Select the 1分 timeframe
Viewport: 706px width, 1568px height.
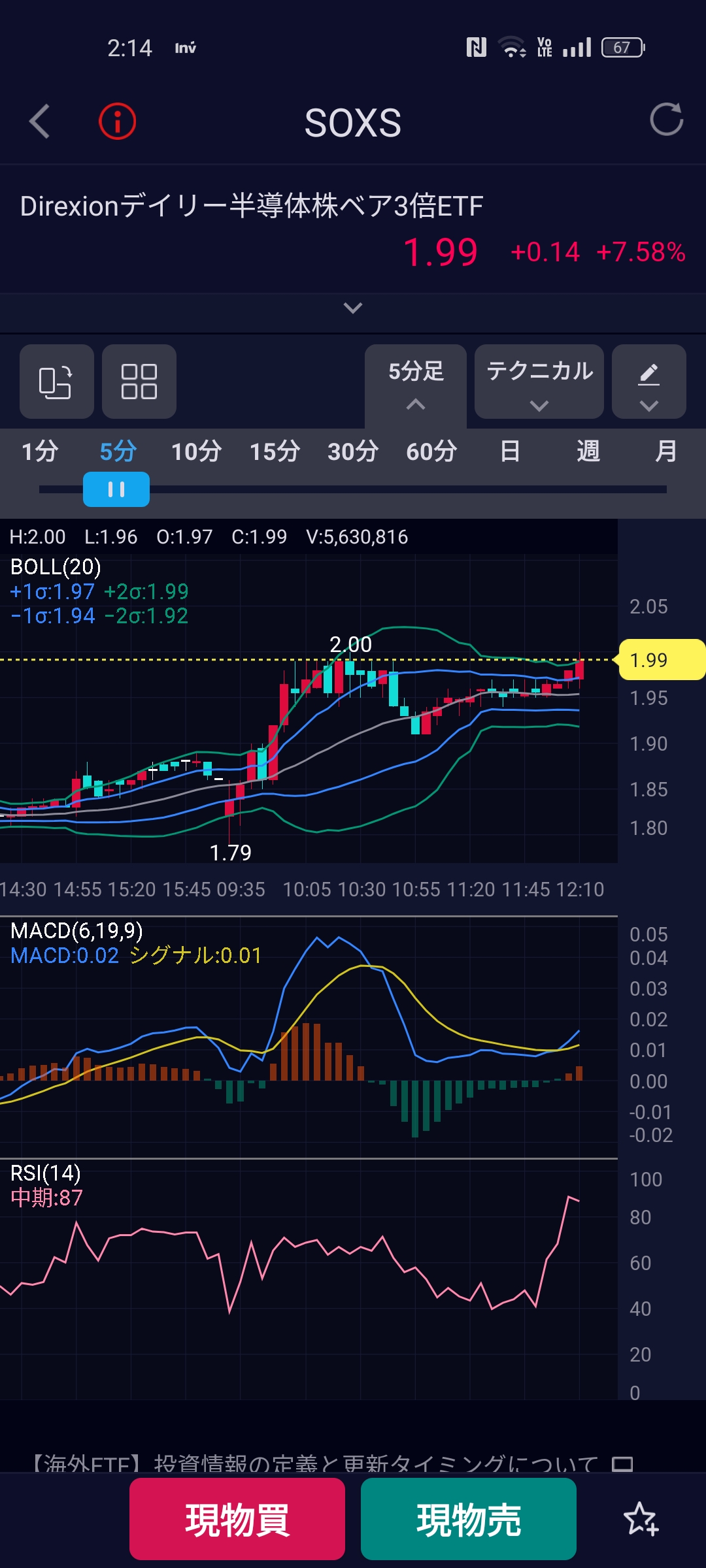(x=40, y=451)
